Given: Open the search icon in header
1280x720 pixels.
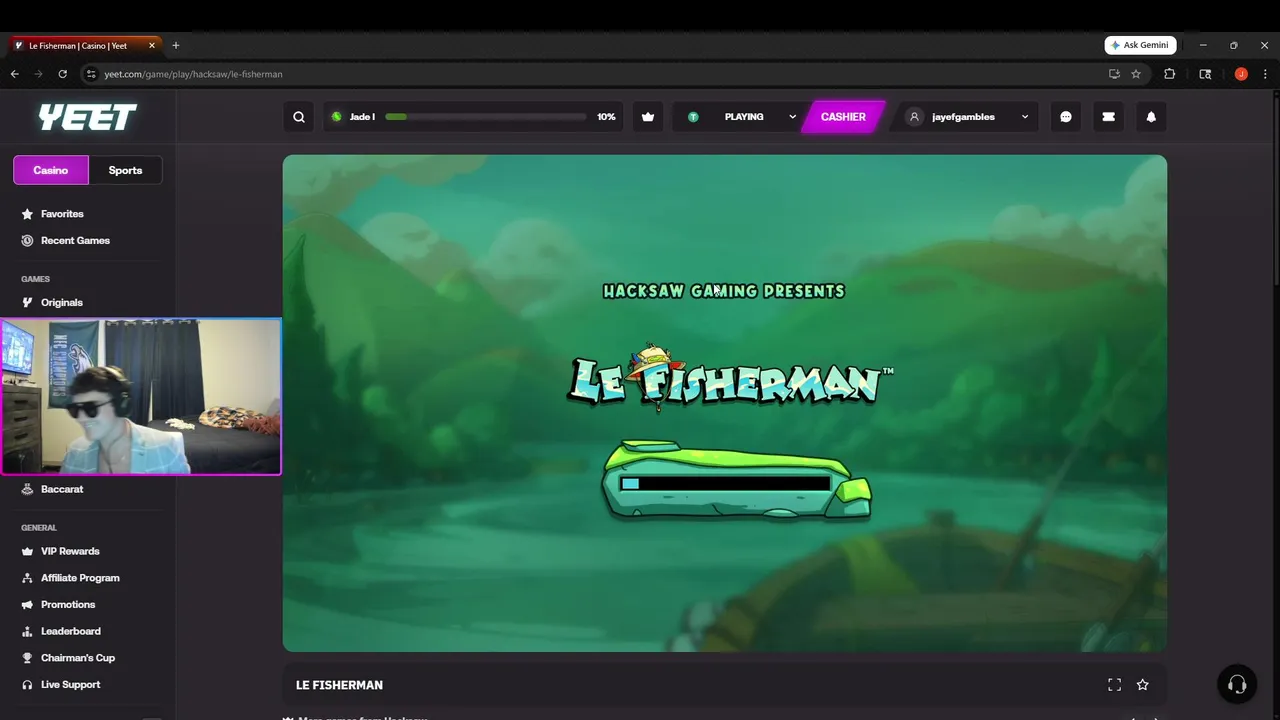Looking at the screenshot, I should pos(299,117).
